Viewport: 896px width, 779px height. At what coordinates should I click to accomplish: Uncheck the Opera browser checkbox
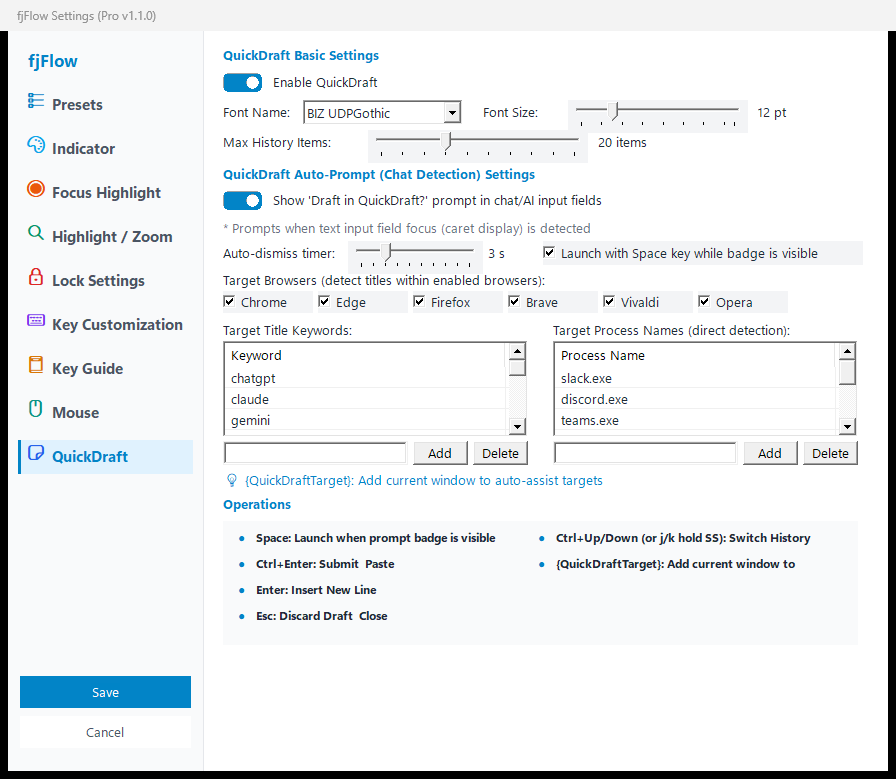click(704, 302)
